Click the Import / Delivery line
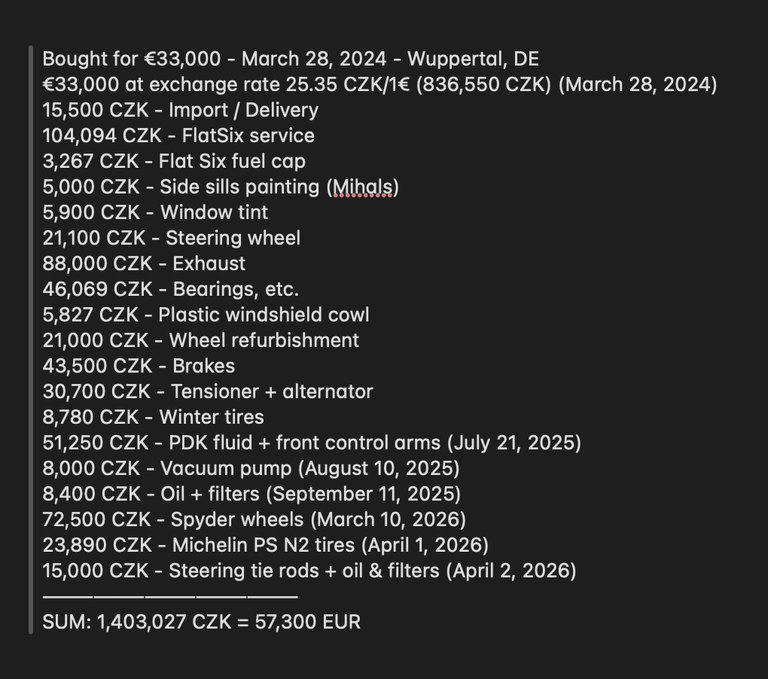This screenshot has width=768, height=679. pyautogui.click(x=180, y=110)
